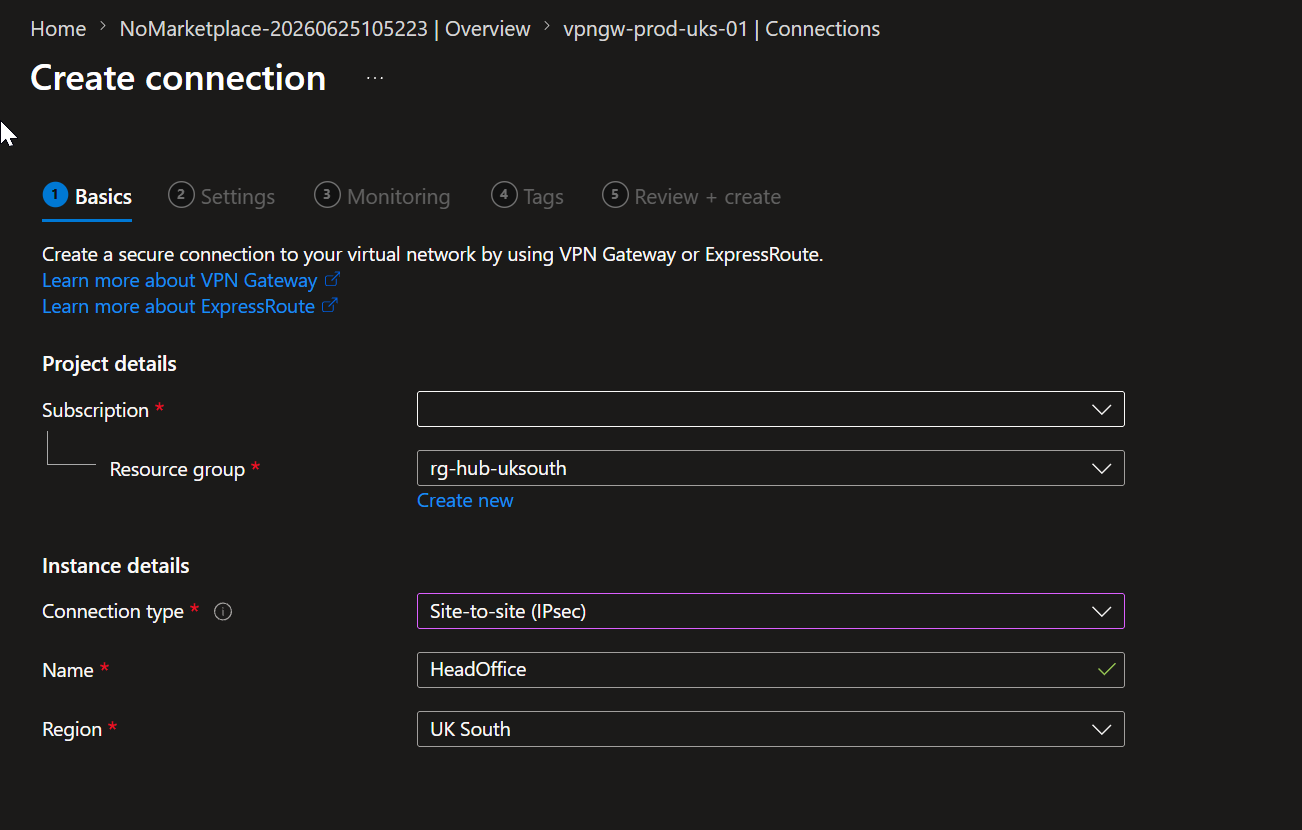This screenshot has width=1302, height=830.
Task: Open Learn more about VPN Gateway link
Action: [x=180, y=280]
